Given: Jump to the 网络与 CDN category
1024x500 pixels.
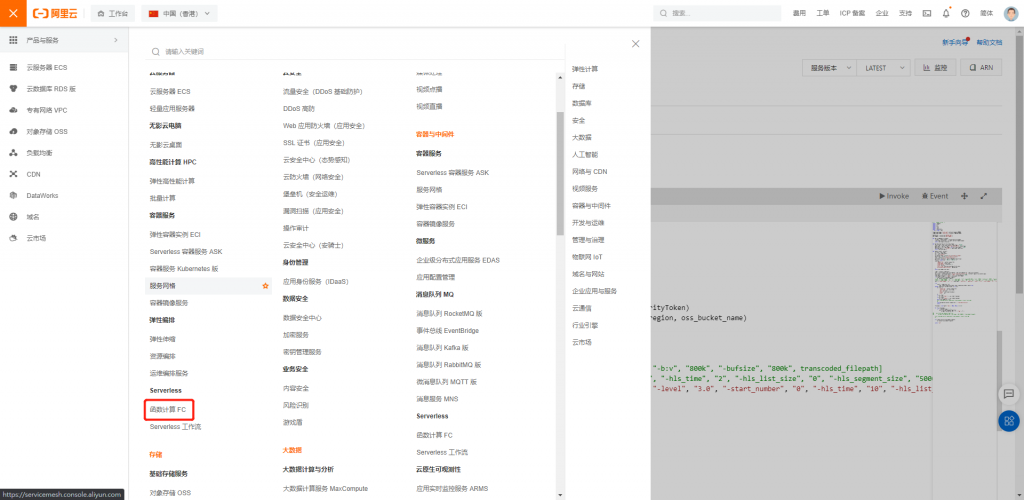Looking at the screenshot, I should click(589, 172).
